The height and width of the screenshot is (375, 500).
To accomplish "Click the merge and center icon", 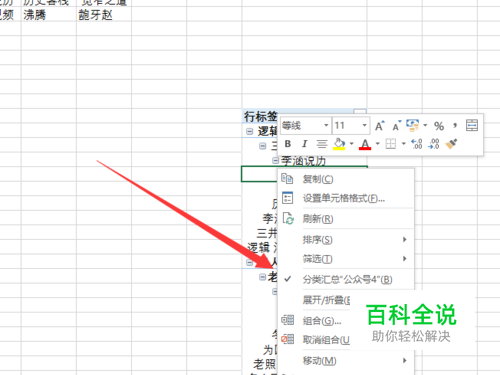I will tap(472, 125).
